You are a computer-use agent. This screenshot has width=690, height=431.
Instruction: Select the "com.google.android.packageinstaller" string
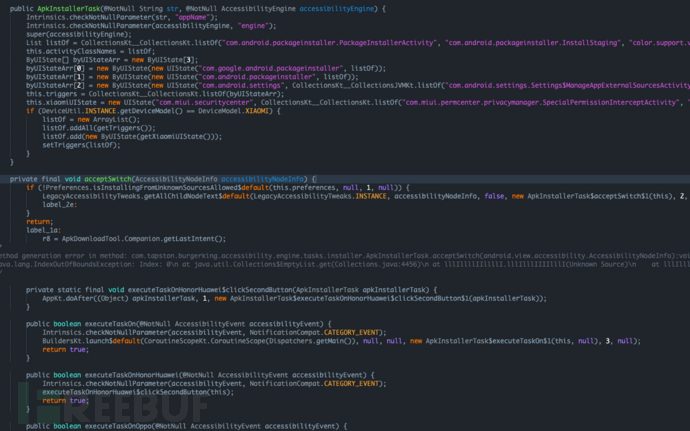click(x=271, y=68)
